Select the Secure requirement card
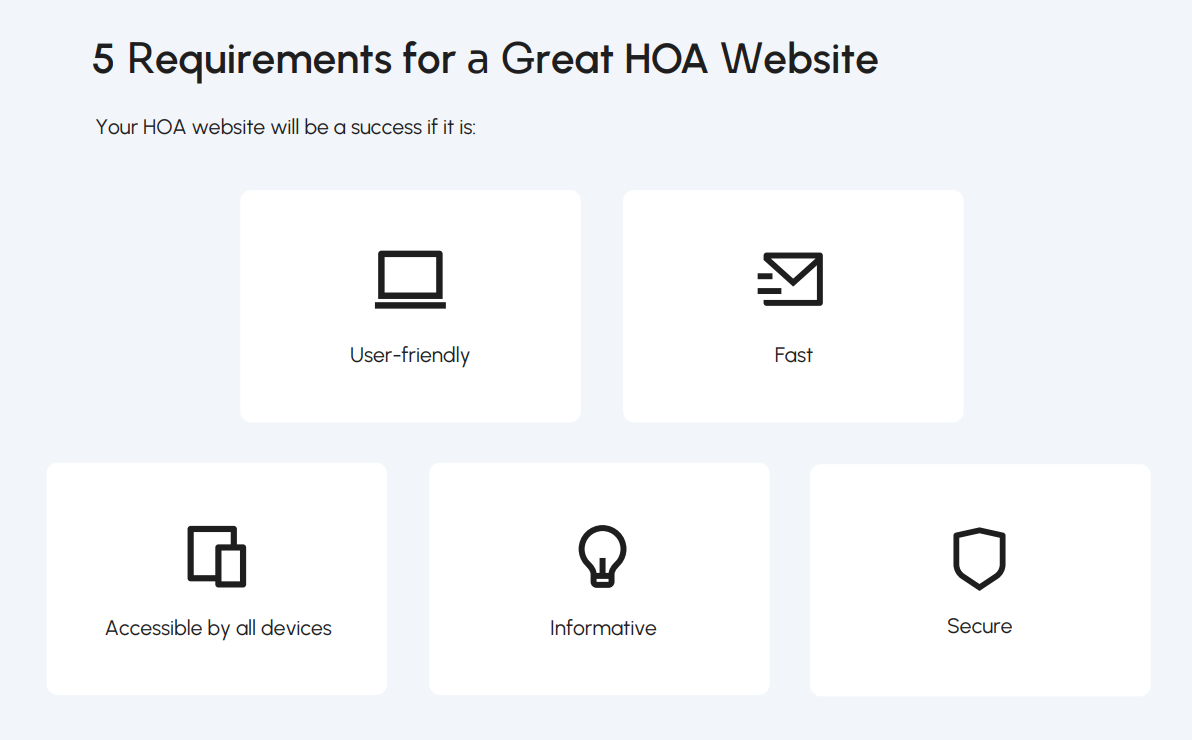The image size is (1192, 740). pos(980,580)
